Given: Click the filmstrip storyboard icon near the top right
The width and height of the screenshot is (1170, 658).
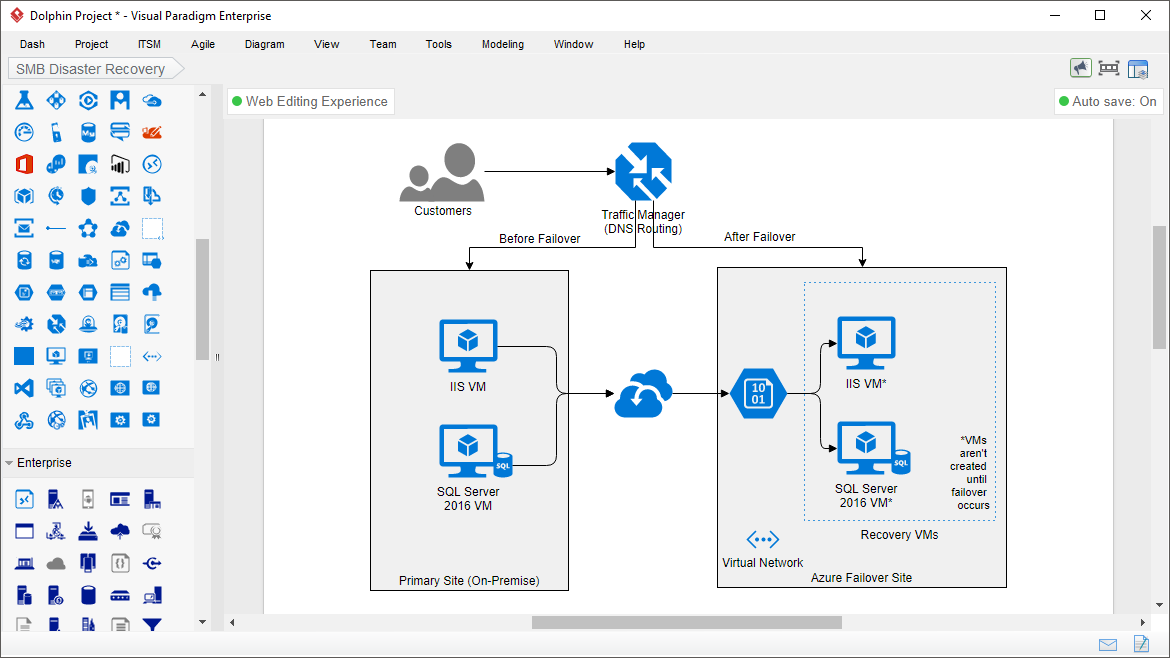Looking at the screenshot, I should (1109, 67).
